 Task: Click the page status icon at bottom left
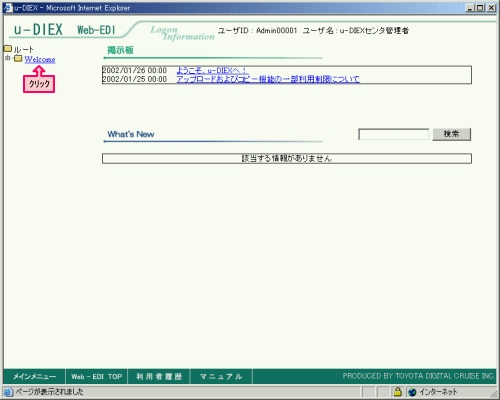point(9,392)
